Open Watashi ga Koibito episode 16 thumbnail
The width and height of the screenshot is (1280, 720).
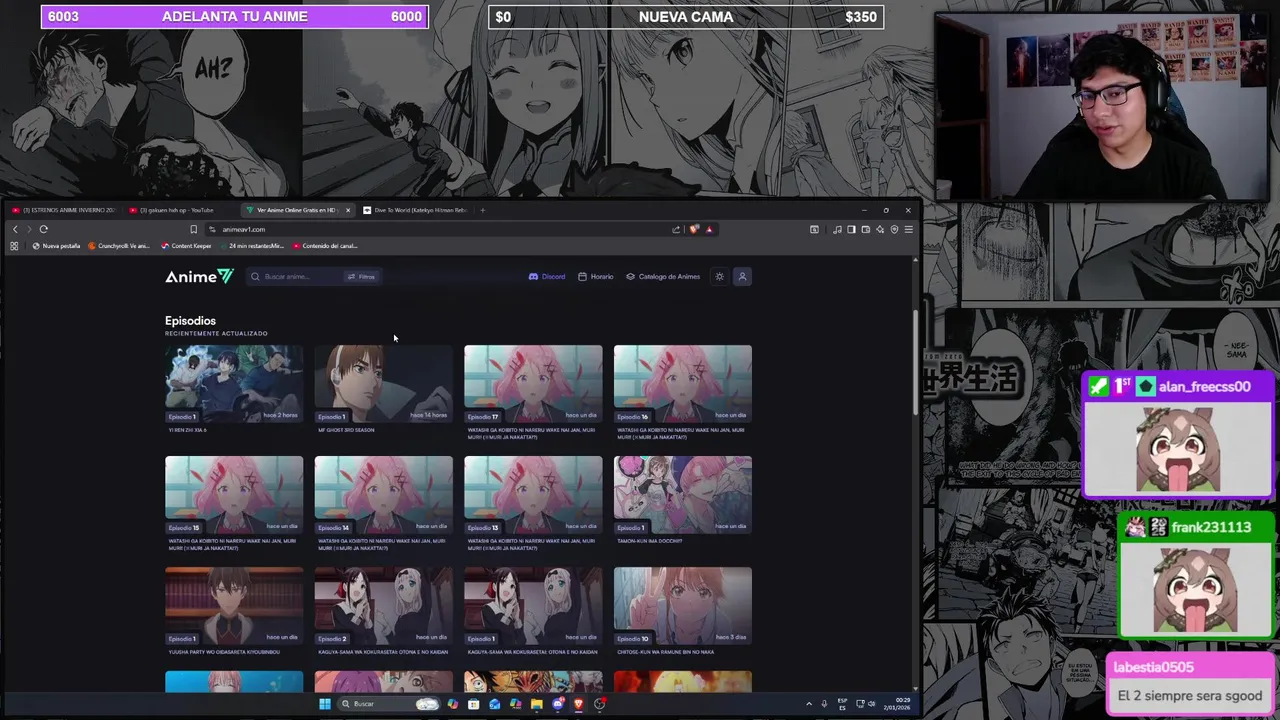point(682,383)
